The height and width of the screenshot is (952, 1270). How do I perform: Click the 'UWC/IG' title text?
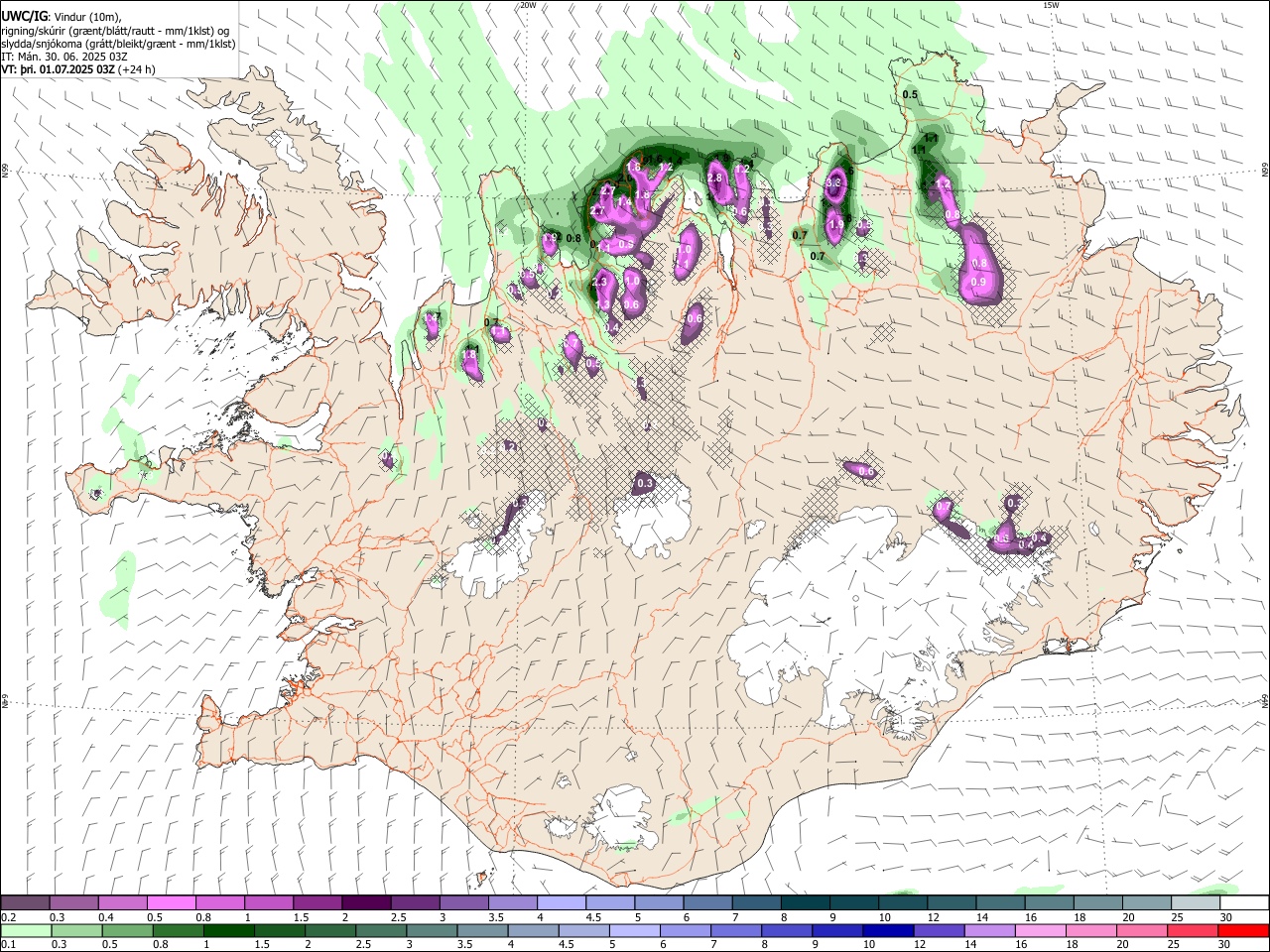coord(25,17)
